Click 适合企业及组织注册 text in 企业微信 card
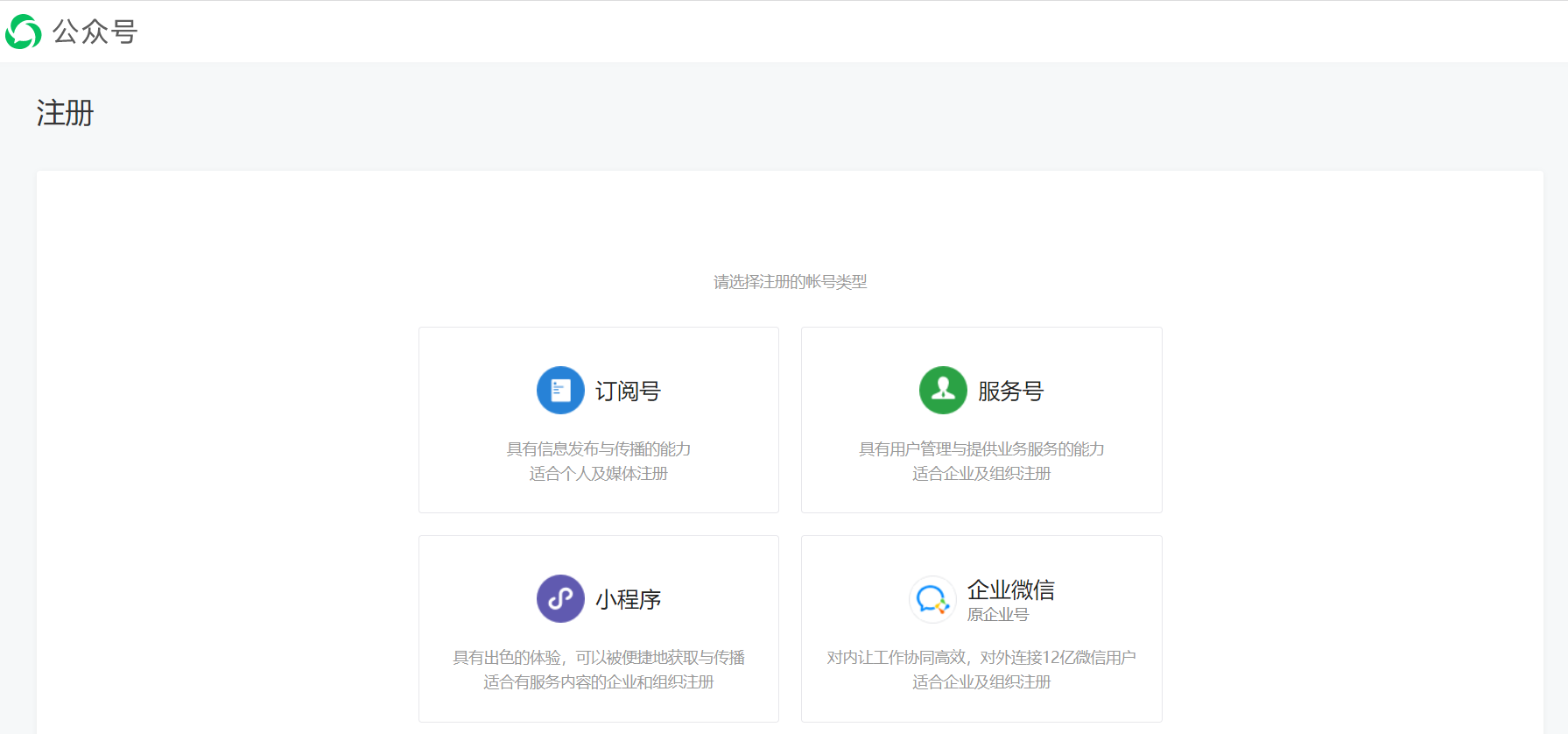The image size is (1568, 734). coord(981,682)
